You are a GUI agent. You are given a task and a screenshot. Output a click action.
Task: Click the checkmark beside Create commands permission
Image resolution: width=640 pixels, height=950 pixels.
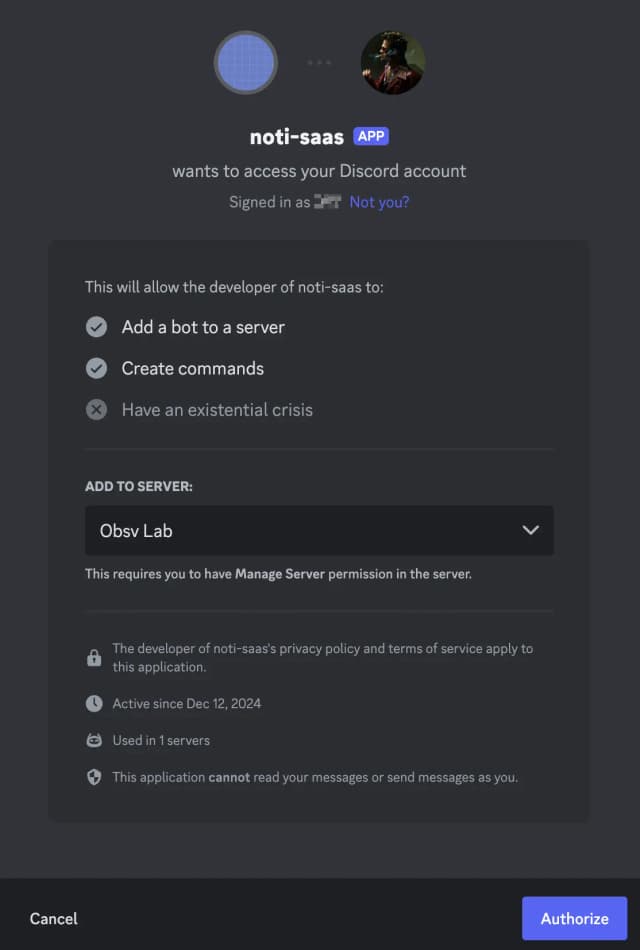96,368
